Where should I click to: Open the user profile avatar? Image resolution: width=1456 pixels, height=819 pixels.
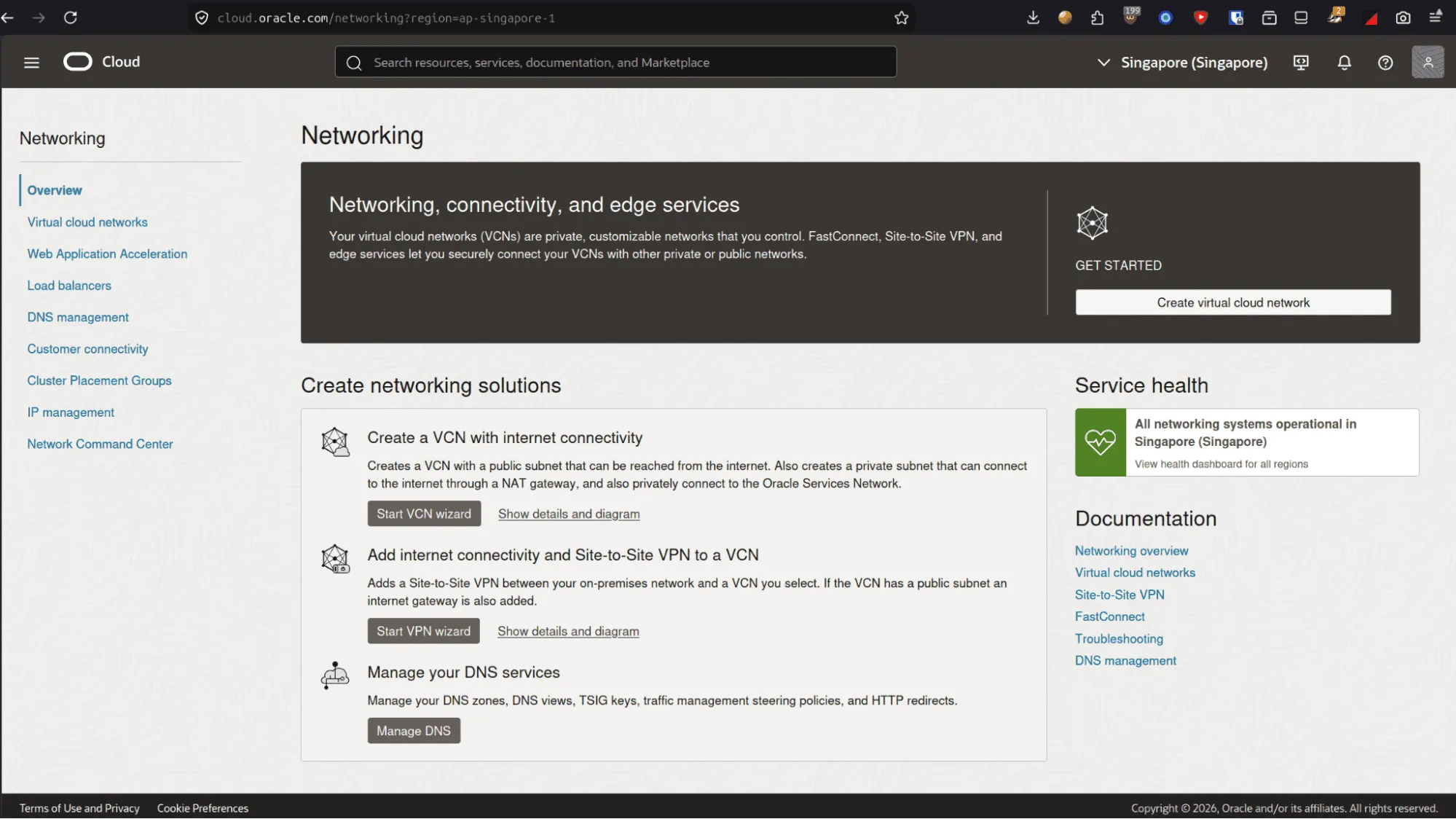click(1428, 62)
